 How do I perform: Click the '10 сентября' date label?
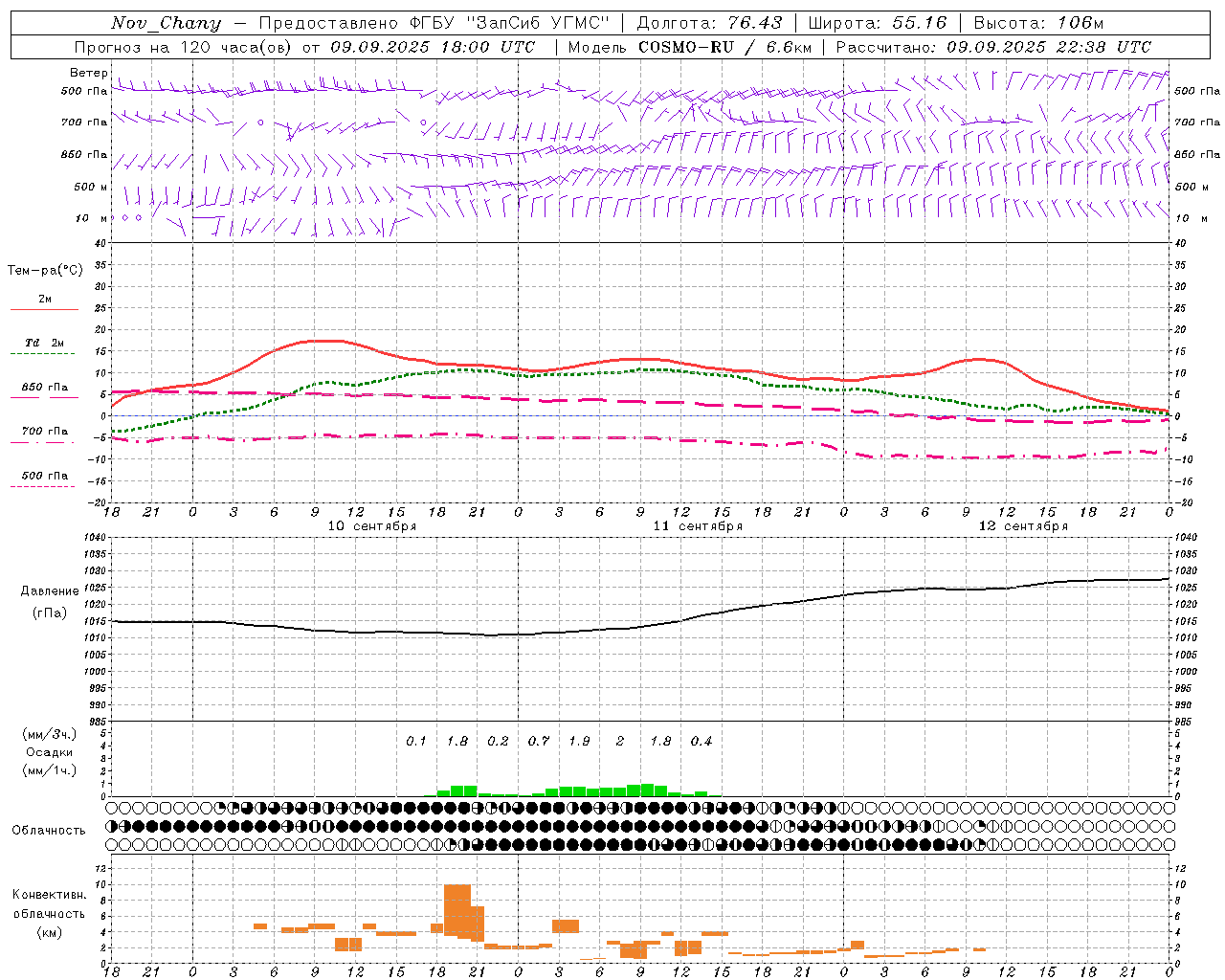tap(372, 525)
